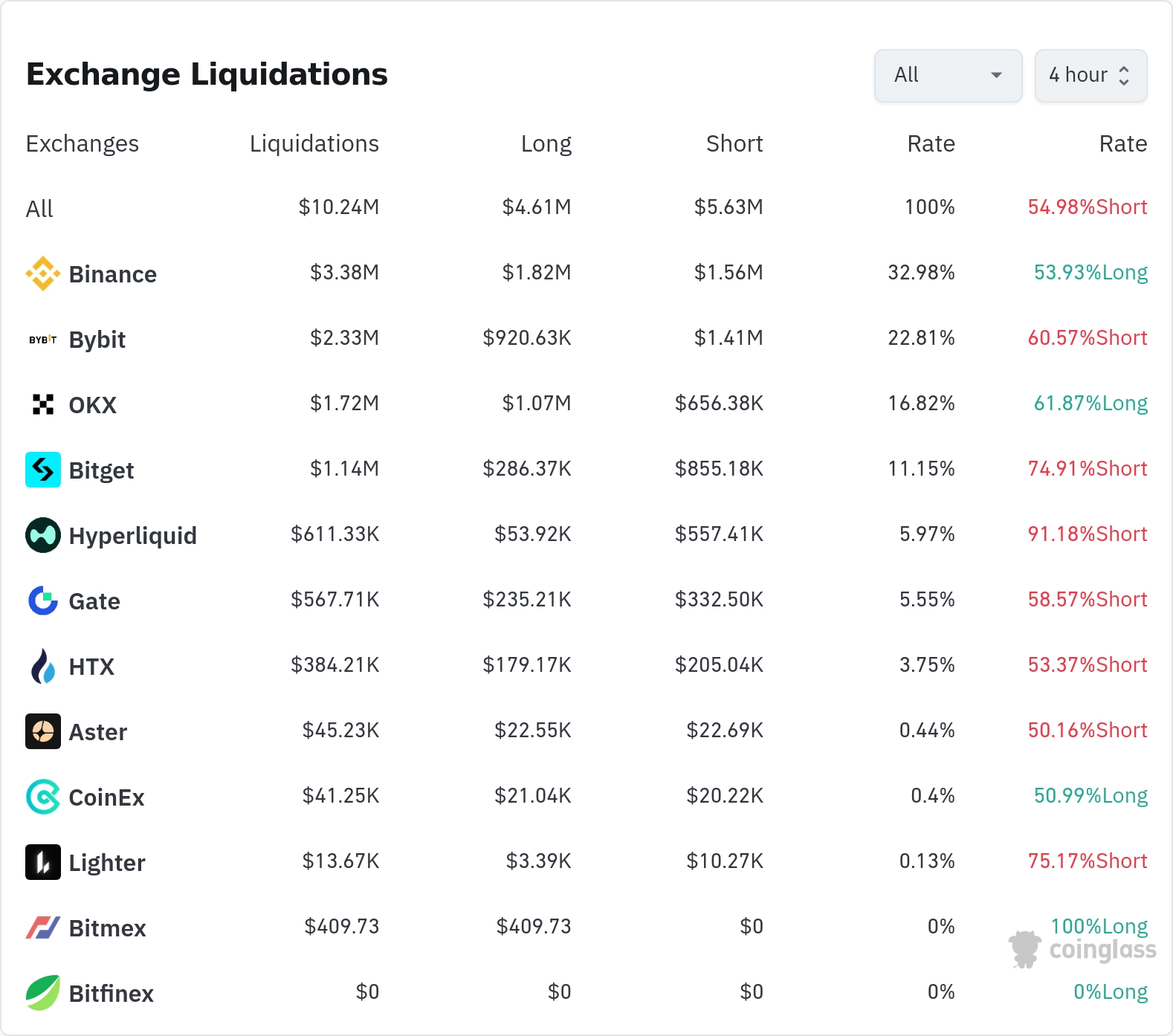Sort by the Liquidations column header
This screenshot has height=1036, width=1173.
pyautogui.click(x=314, y=143)
